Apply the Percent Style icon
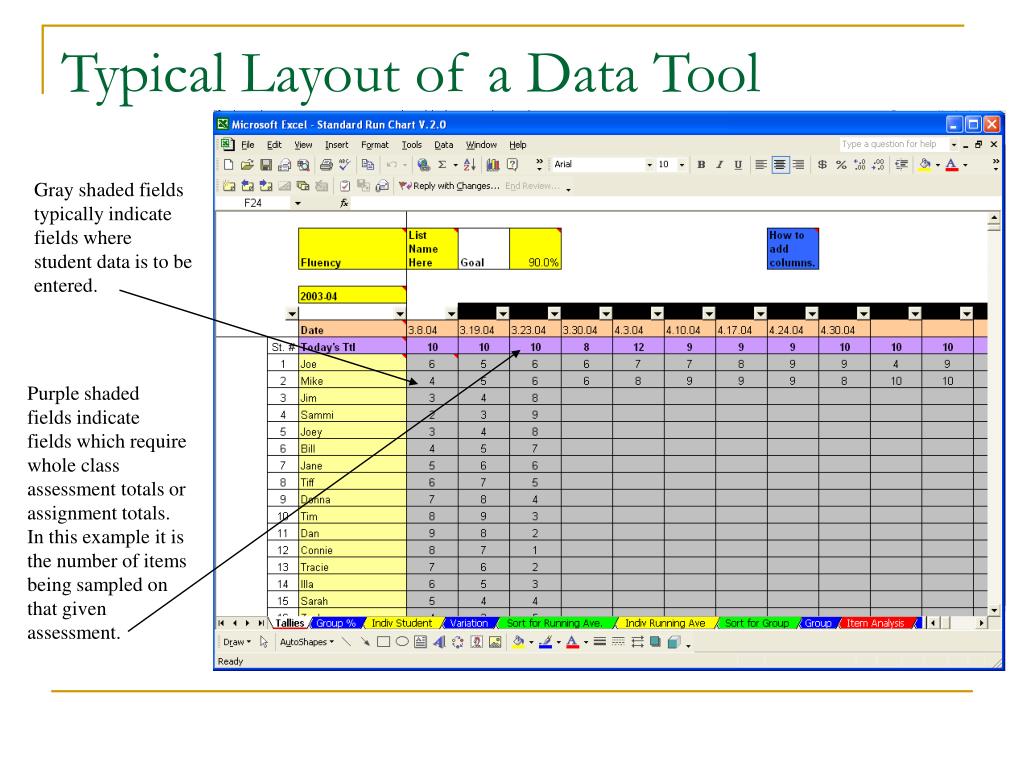The height and width of the screenshot is (768, 1024). (841, 165)
